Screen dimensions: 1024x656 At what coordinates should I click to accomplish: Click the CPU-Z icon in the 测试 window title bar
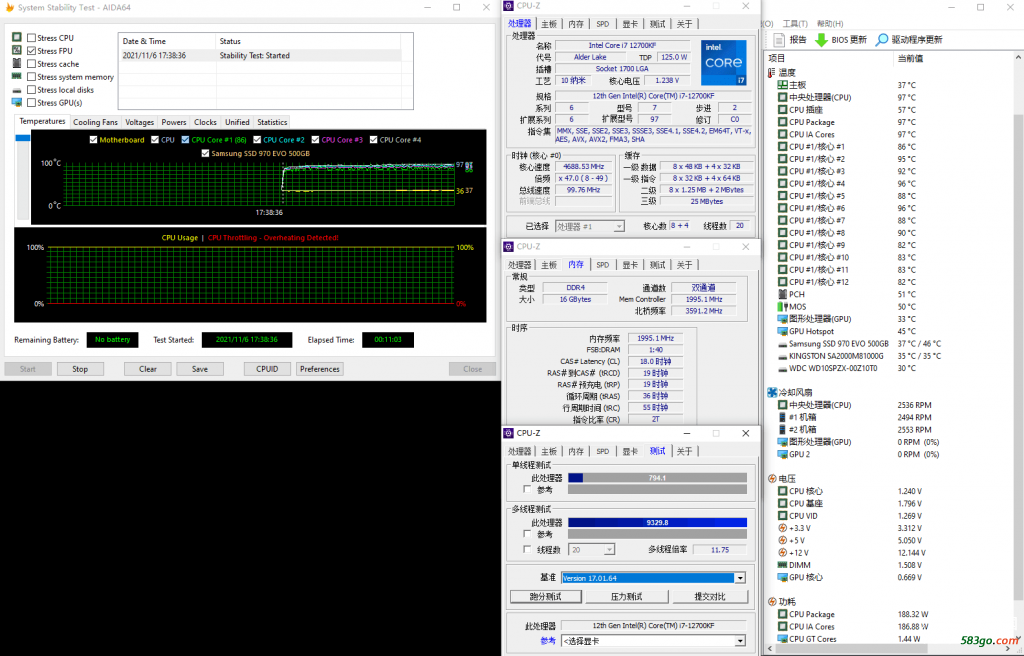pyautogui.click(x=509, y=433)
